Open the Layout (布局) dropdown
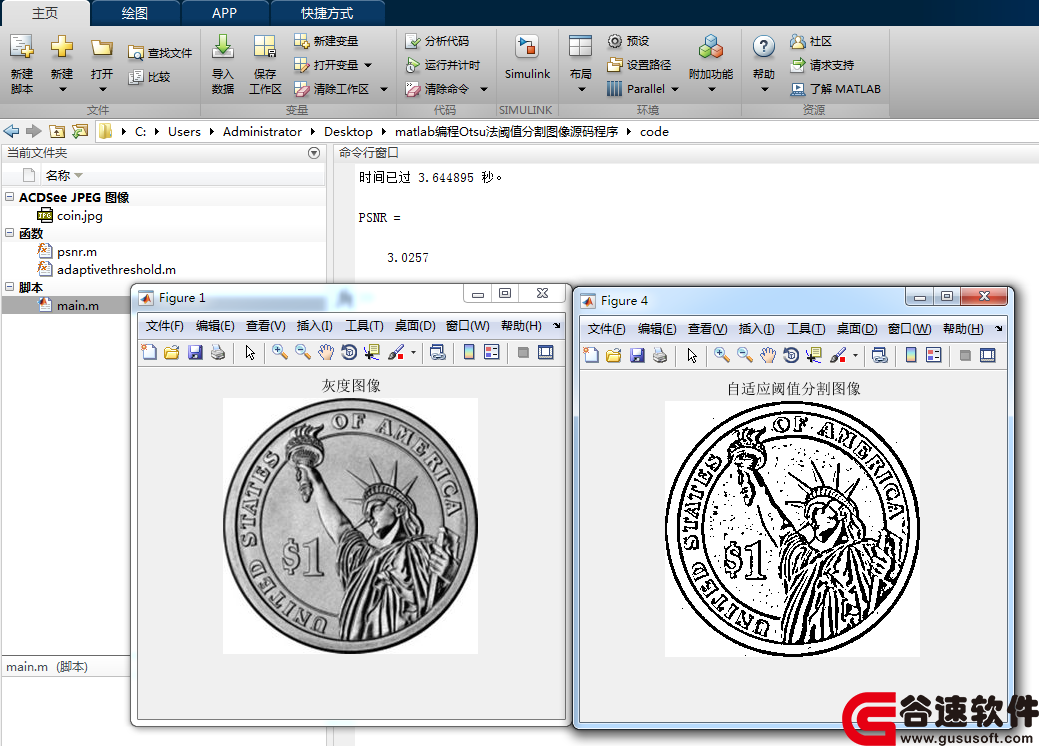Viewport: 1039px width, 746px height. [581, 89]
